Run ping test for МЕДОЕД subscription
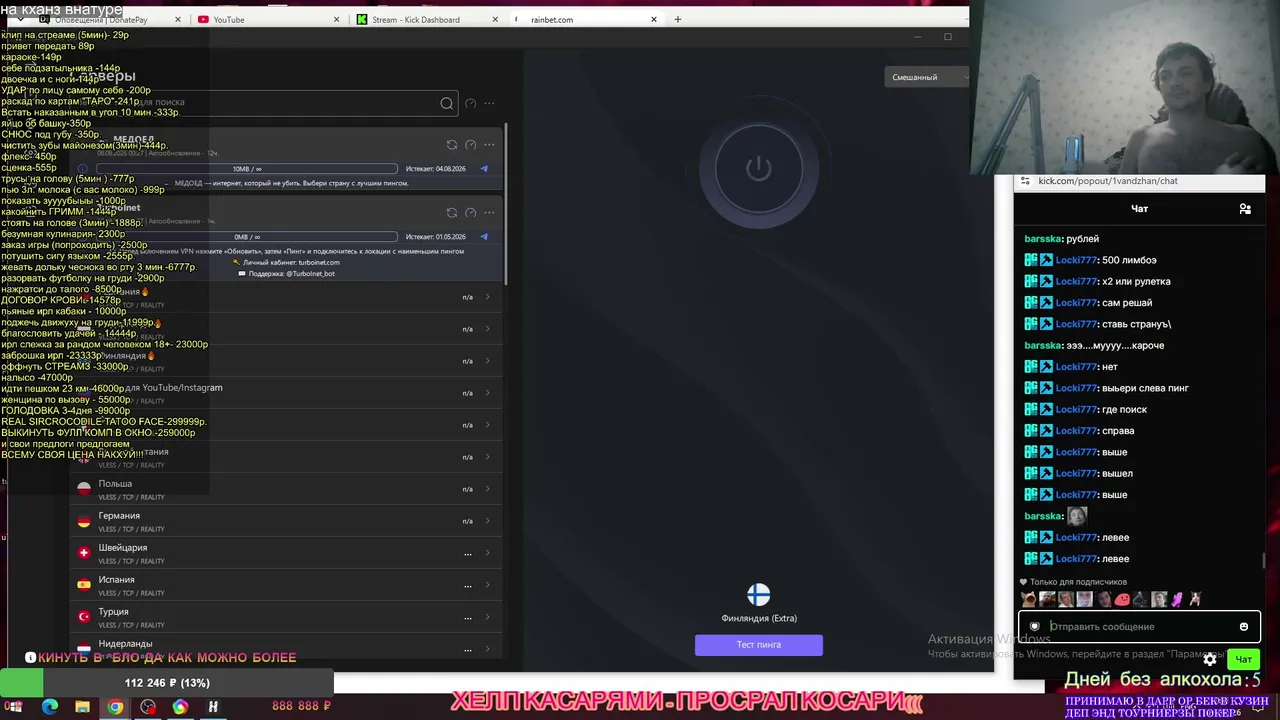 471,145
